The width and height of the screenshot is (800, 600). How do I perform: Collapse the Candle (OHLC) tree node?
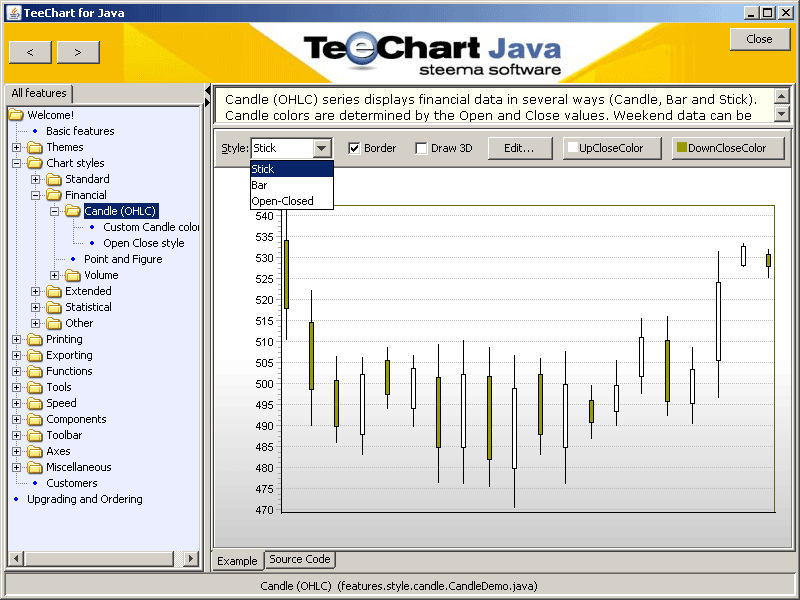[54, 211]
